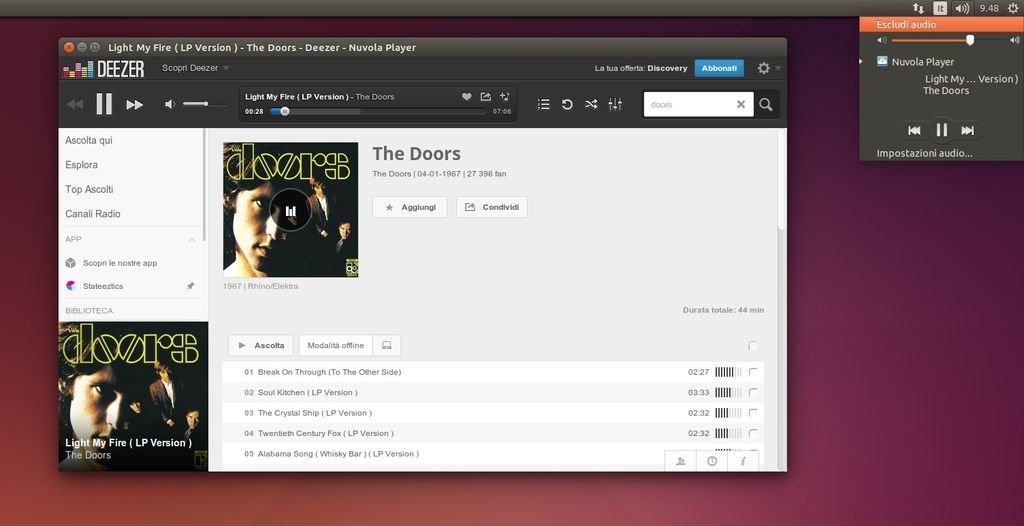Share the current track from player bar
This screenshot has width=1024, height=526.
[x=485, y=97]
